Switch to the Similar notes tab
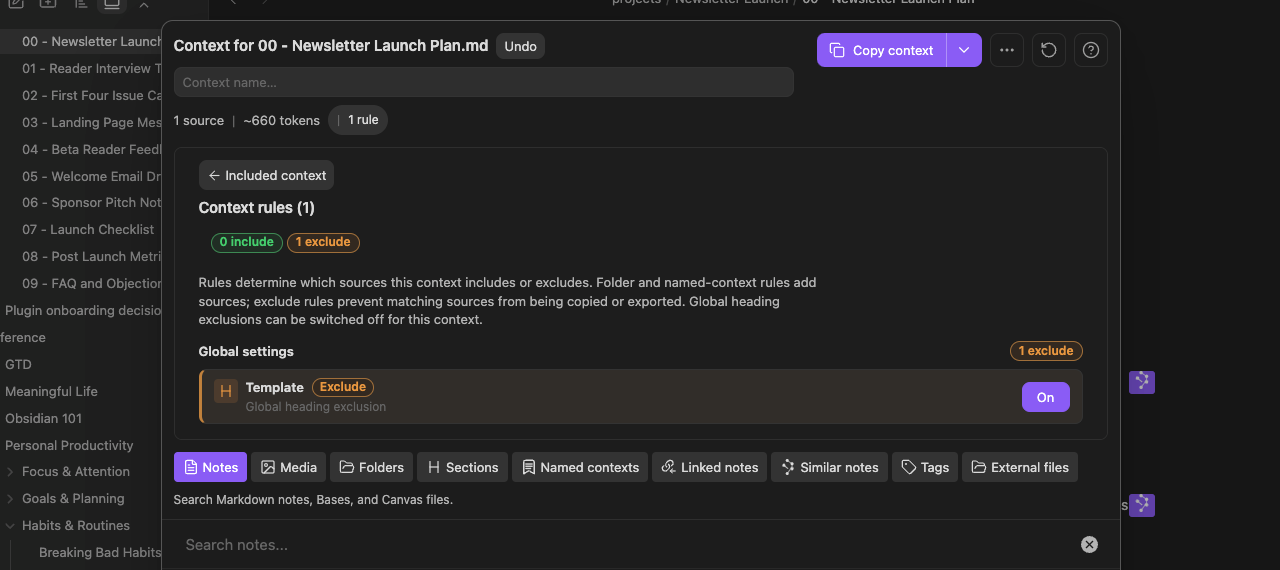The width and height of the screenshot is (1280, 570). [829, 467]
